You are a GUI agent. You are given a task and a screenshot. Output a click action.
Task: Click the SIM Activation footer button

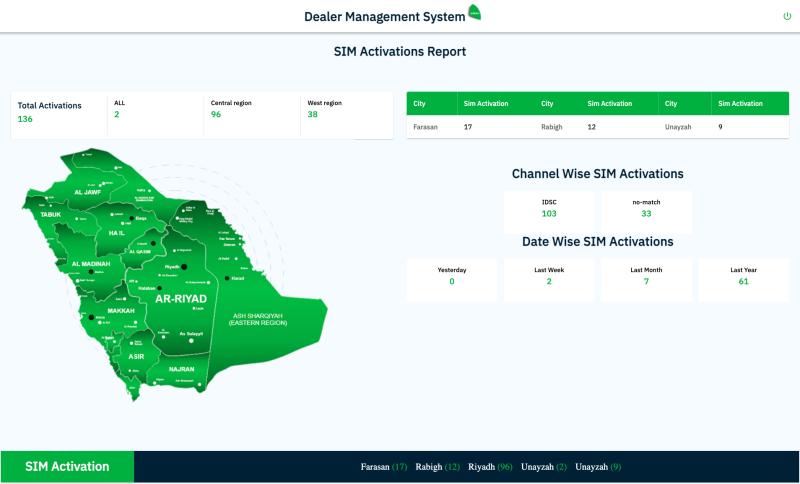click(x=67, y=467)
